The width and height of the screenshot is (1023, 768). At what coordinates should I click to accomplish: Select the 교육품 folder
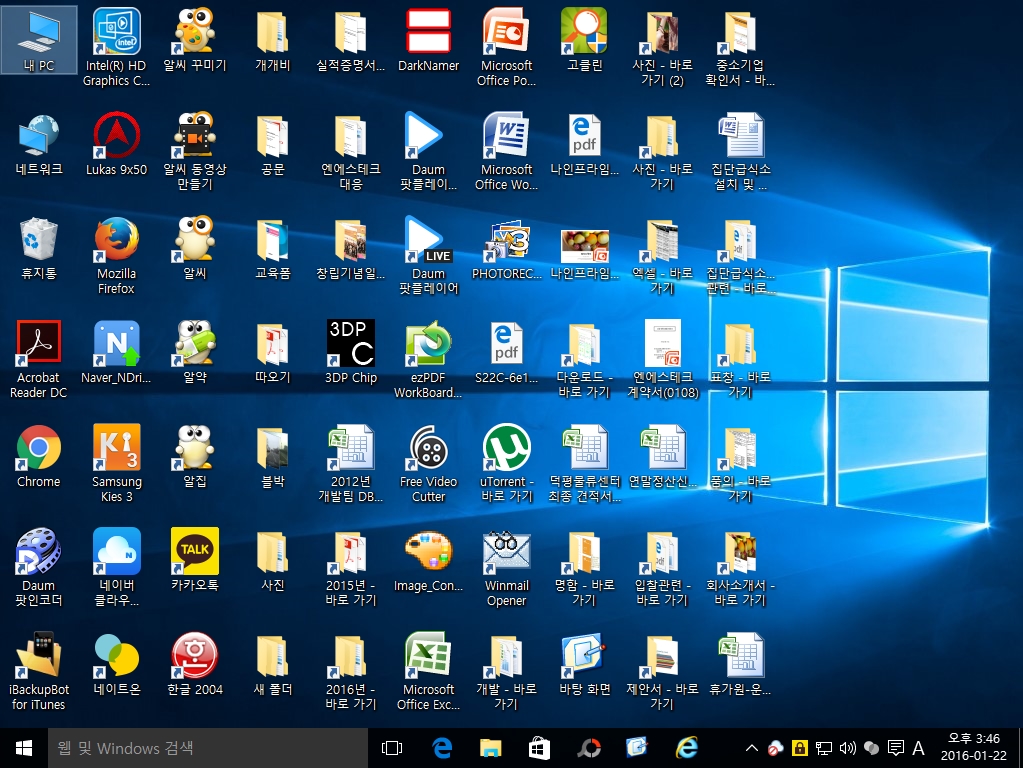click(272, 248)
